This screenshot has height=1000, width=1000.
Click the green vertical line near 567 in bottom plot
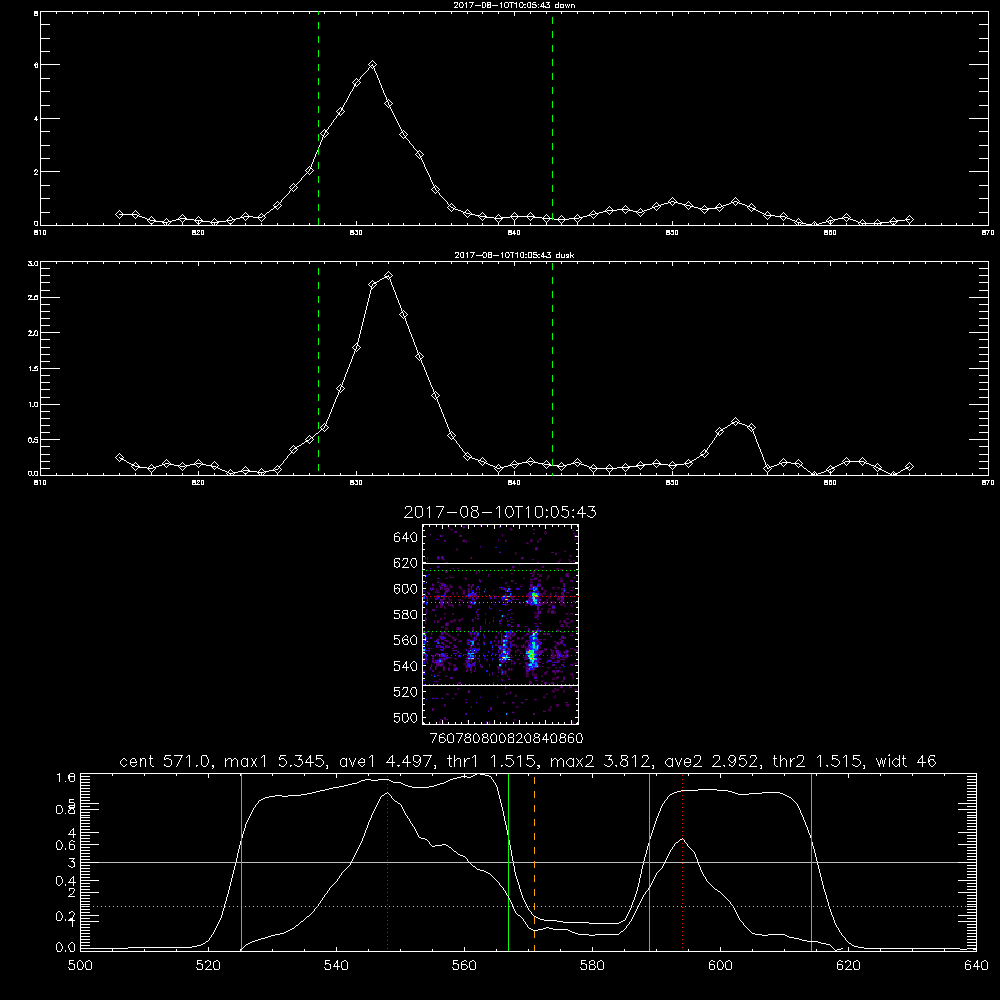508,862
